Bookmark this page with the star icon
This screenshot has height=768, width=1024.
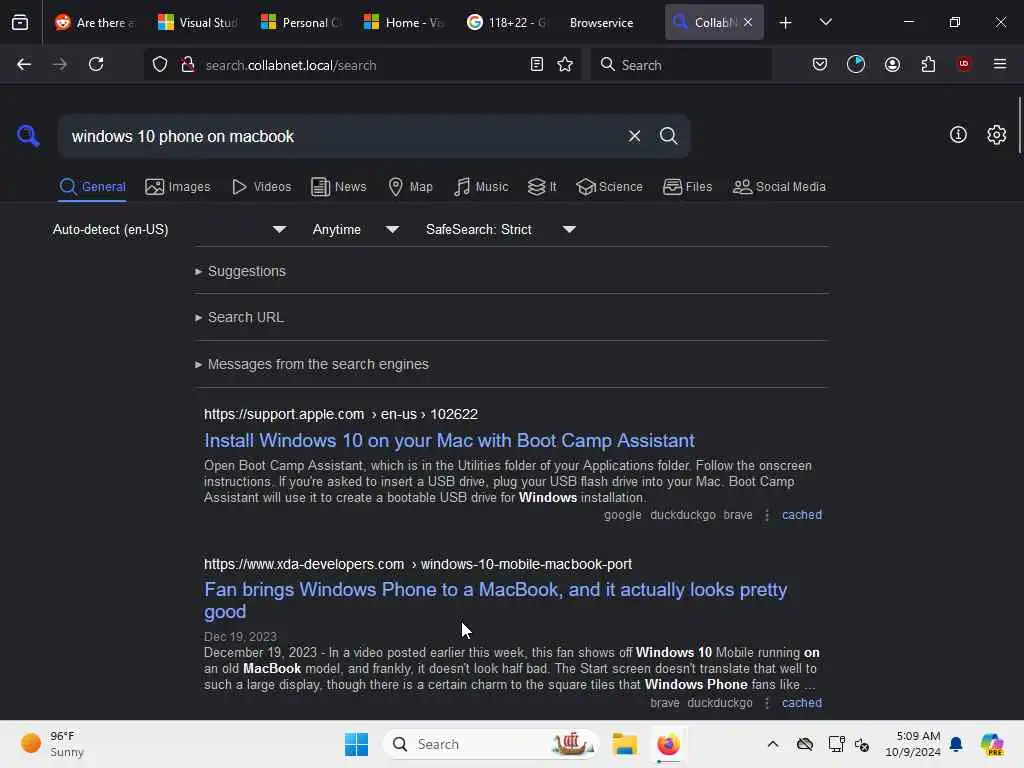tap(565, 64)
